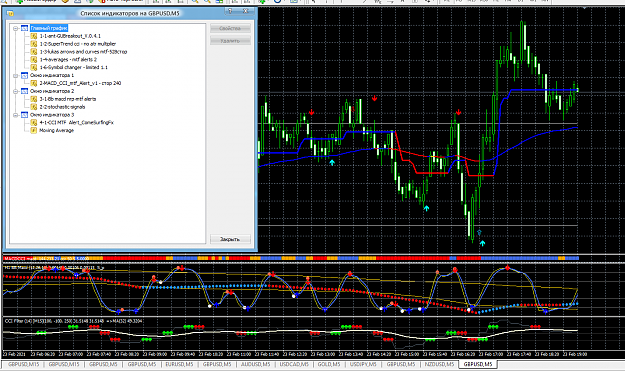The image size is (625, 371).
Task: Click the help question-mark button in dialog title
Action: (x=230, y=11)
